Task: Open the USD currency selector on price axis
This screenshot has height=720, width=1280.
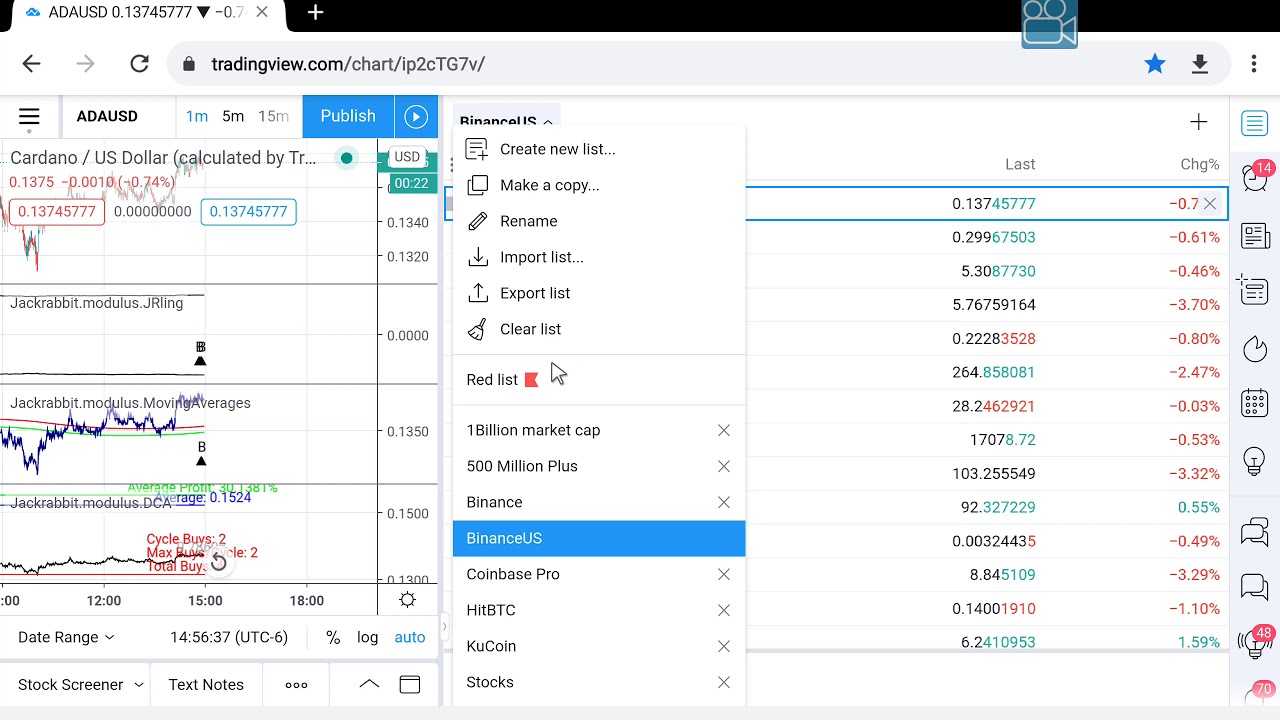Action: pos(407,157)
